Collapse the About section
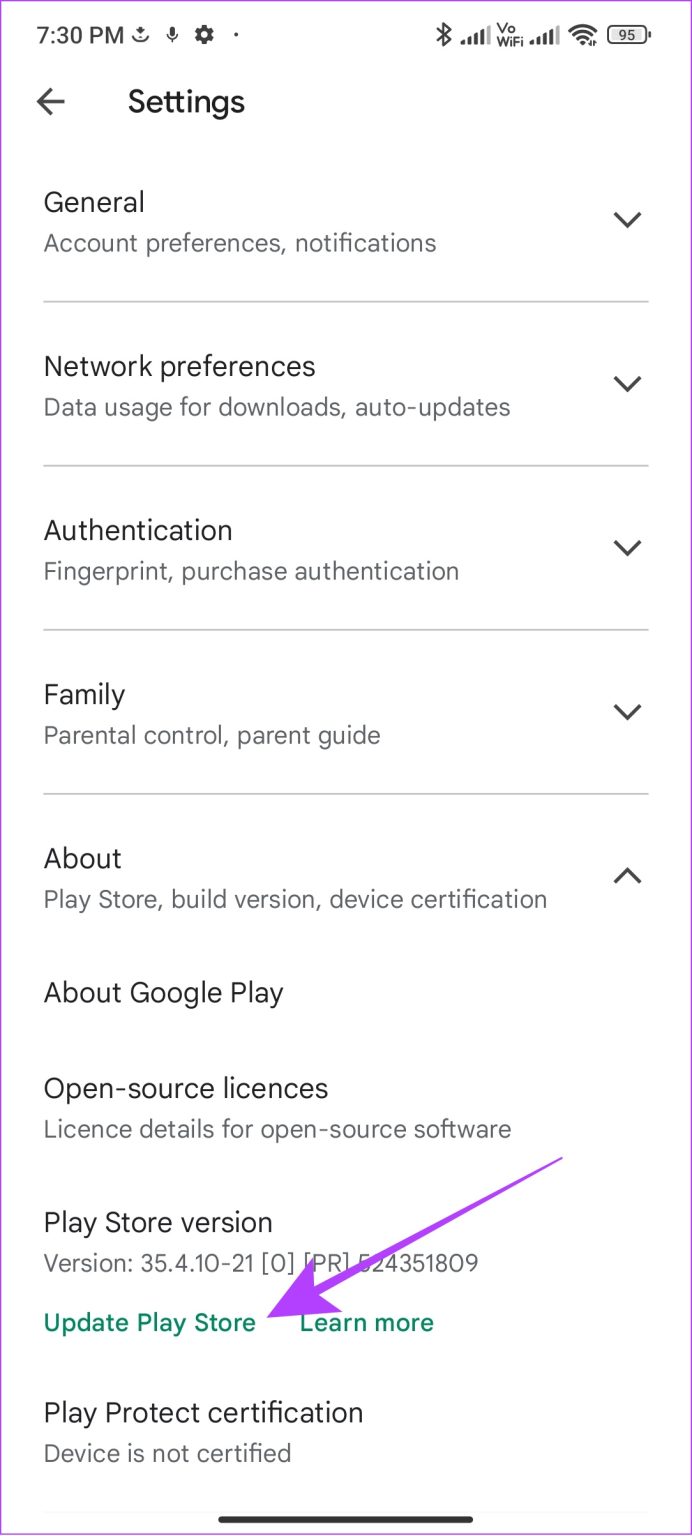Viewport: 692px width, 1536px height. tap(628, 875)
